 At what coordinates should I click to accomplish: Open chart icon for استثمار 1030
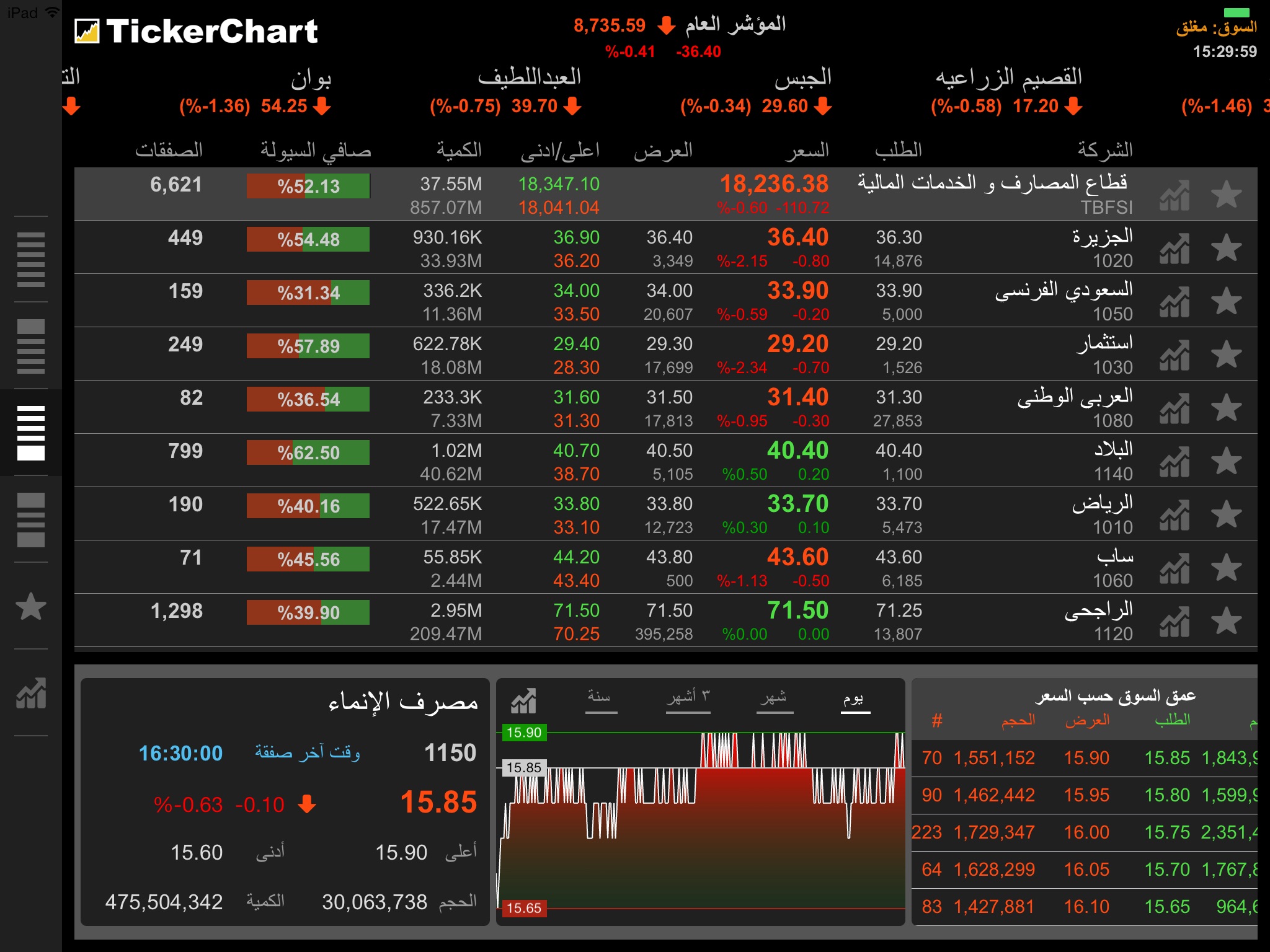tap(1175, 355)
